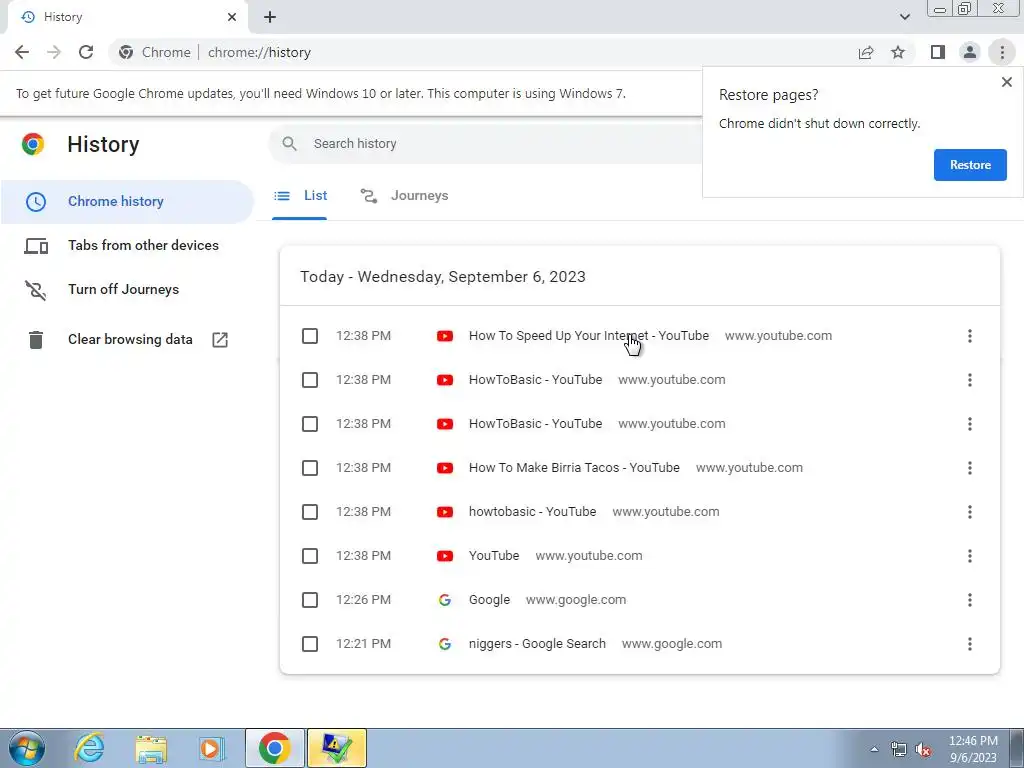Click the Chrome logo next to History title
The image size is (1024, 768).
(x=33, y=144)
